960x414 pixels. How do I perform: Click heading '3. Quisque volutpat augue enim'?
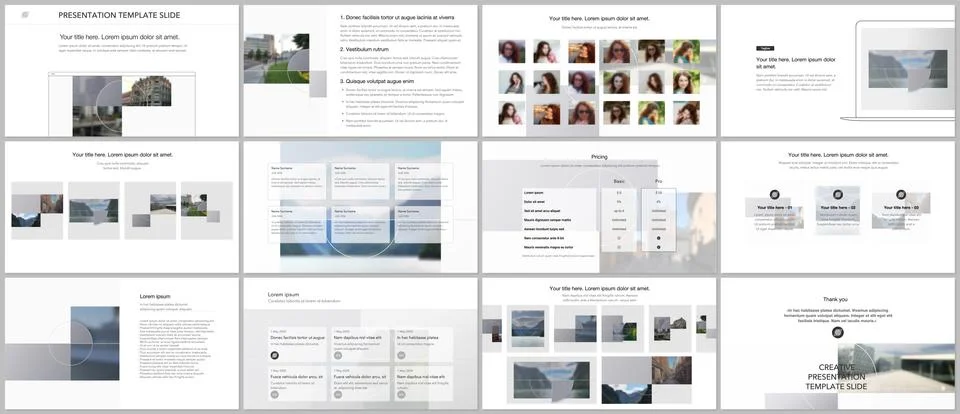pos(377,81)
